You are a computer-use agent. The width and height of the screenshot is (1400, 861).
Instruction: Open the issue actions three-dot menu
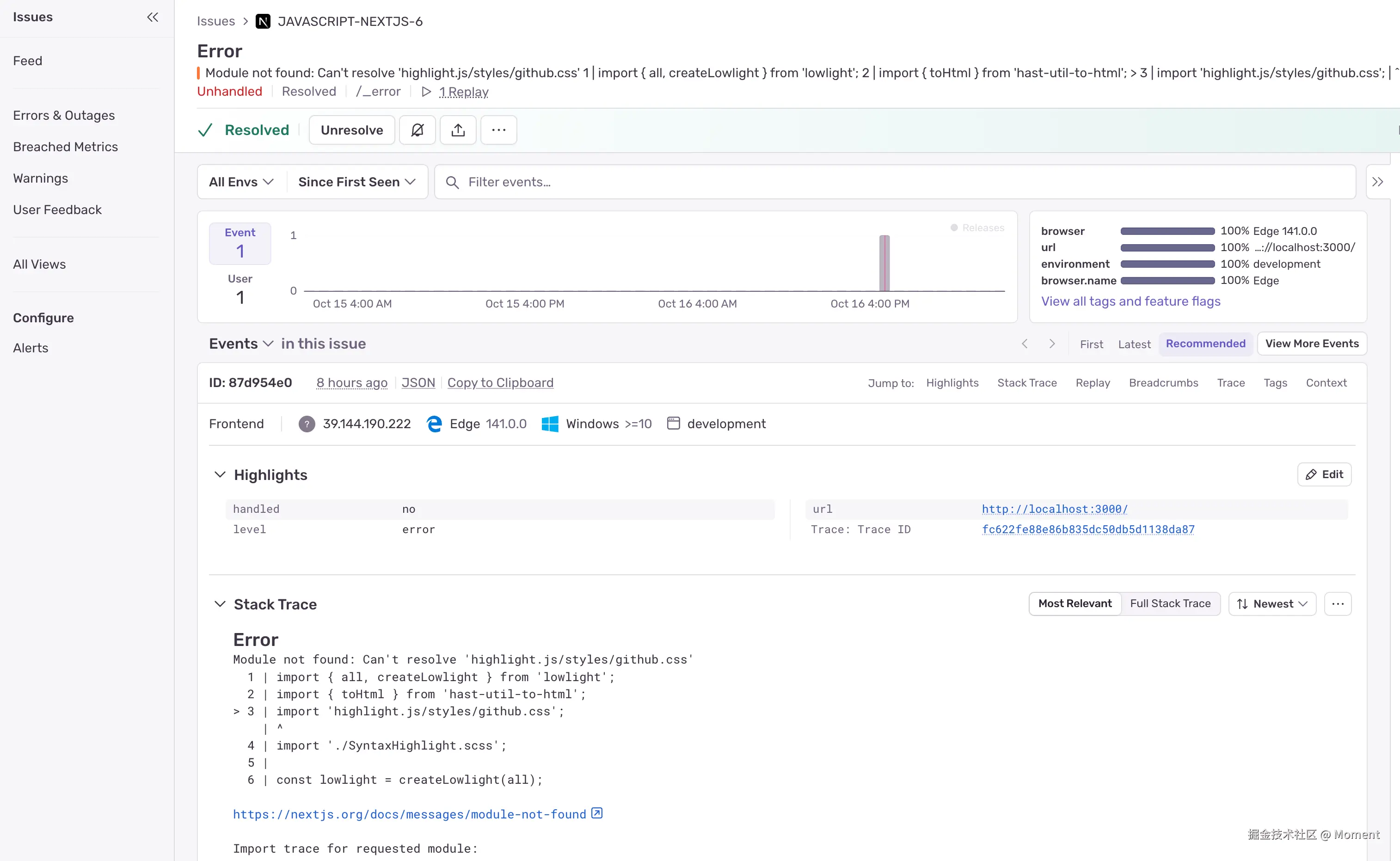[x=498, y=130]
